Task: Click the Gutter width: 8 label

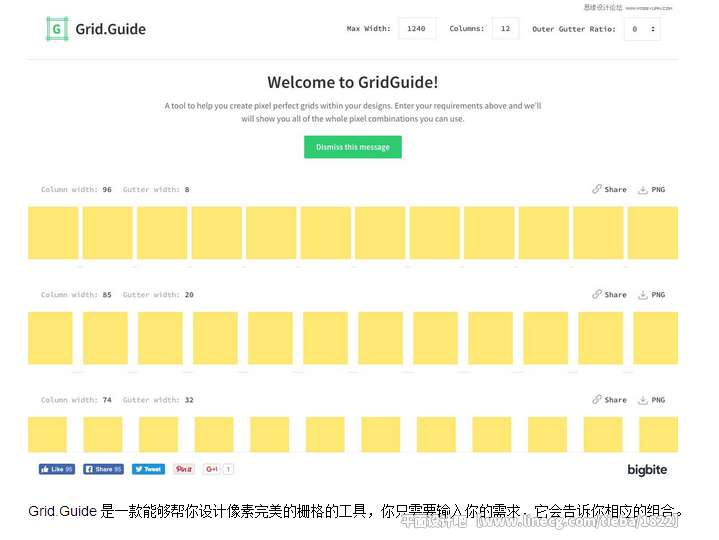Action: click(156, 189)
